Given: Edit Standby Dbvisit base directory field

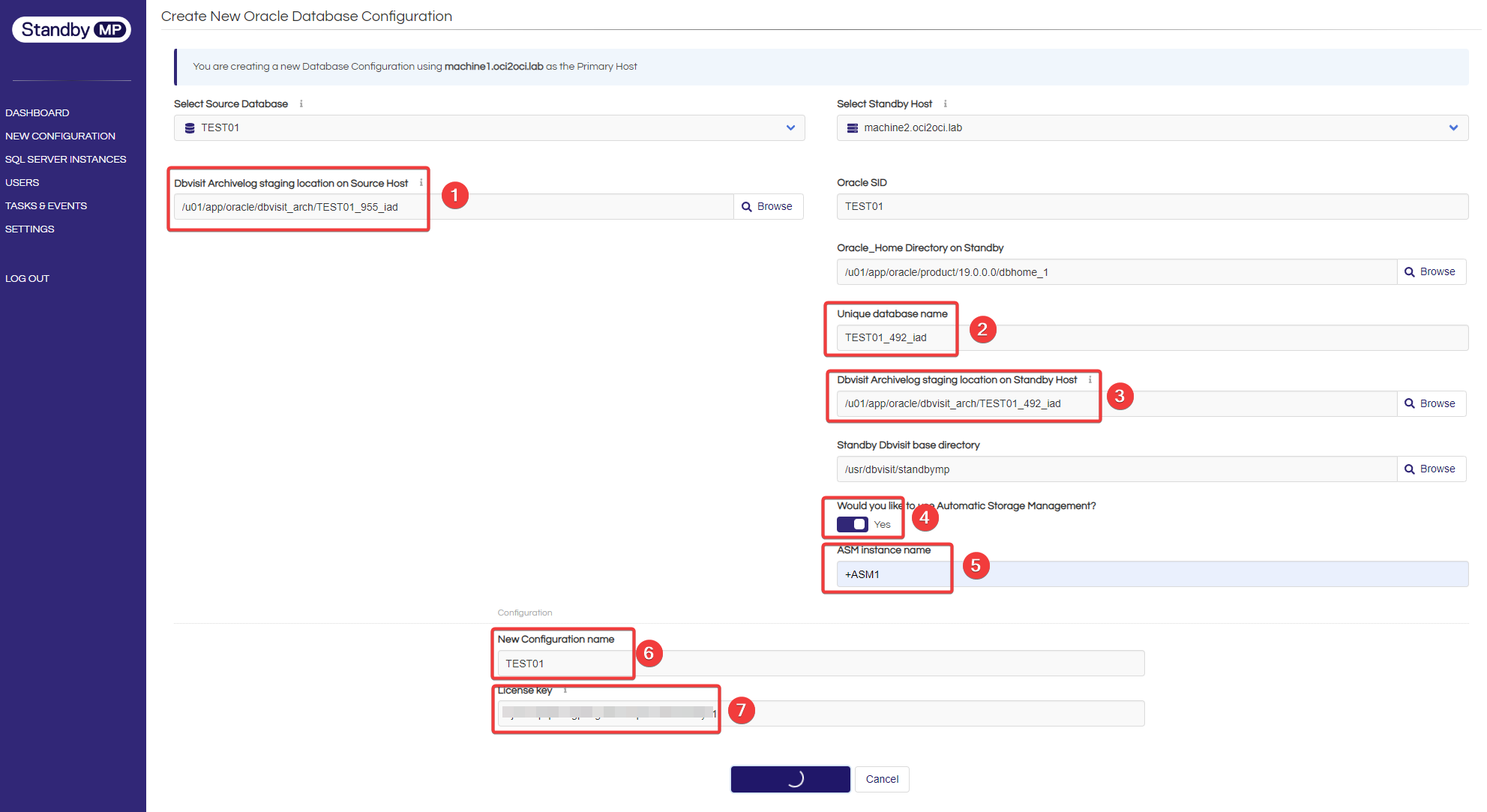Looking at the screenshot, I should pos(1117,469).
